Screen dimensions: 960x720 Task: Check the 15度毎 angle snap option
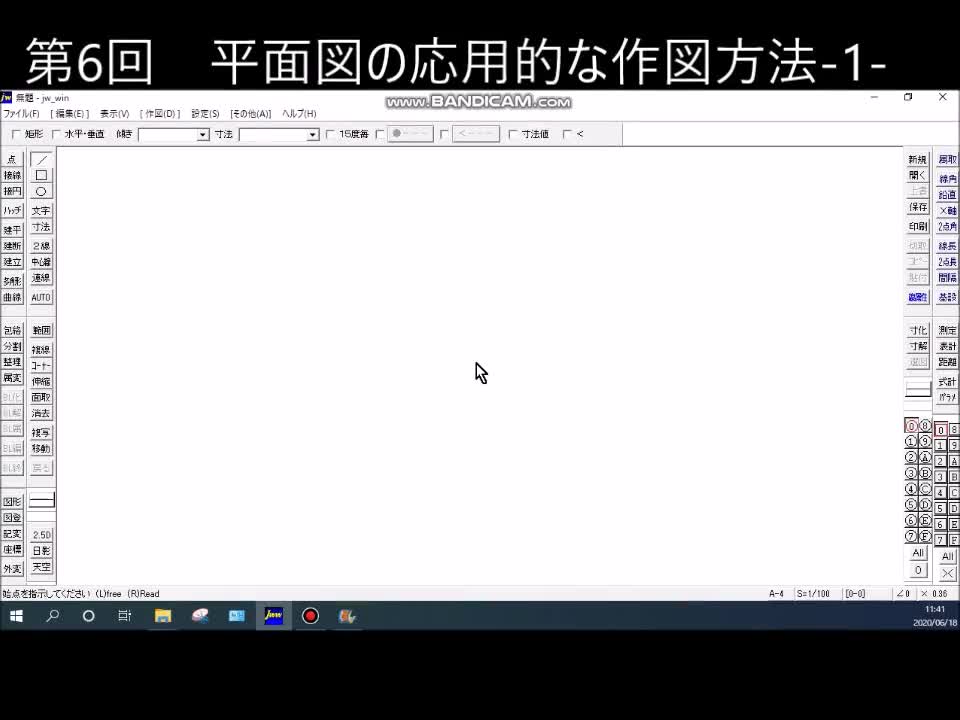tap(329, 133)
